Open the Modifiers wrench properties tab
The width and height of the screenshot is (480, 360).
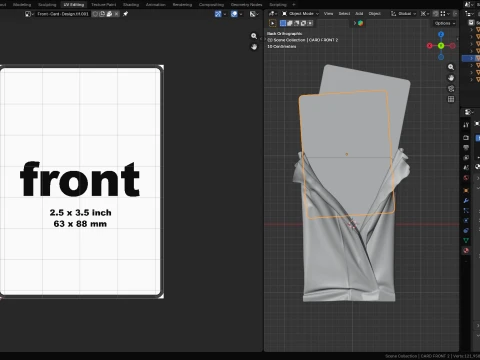(466, 201)
